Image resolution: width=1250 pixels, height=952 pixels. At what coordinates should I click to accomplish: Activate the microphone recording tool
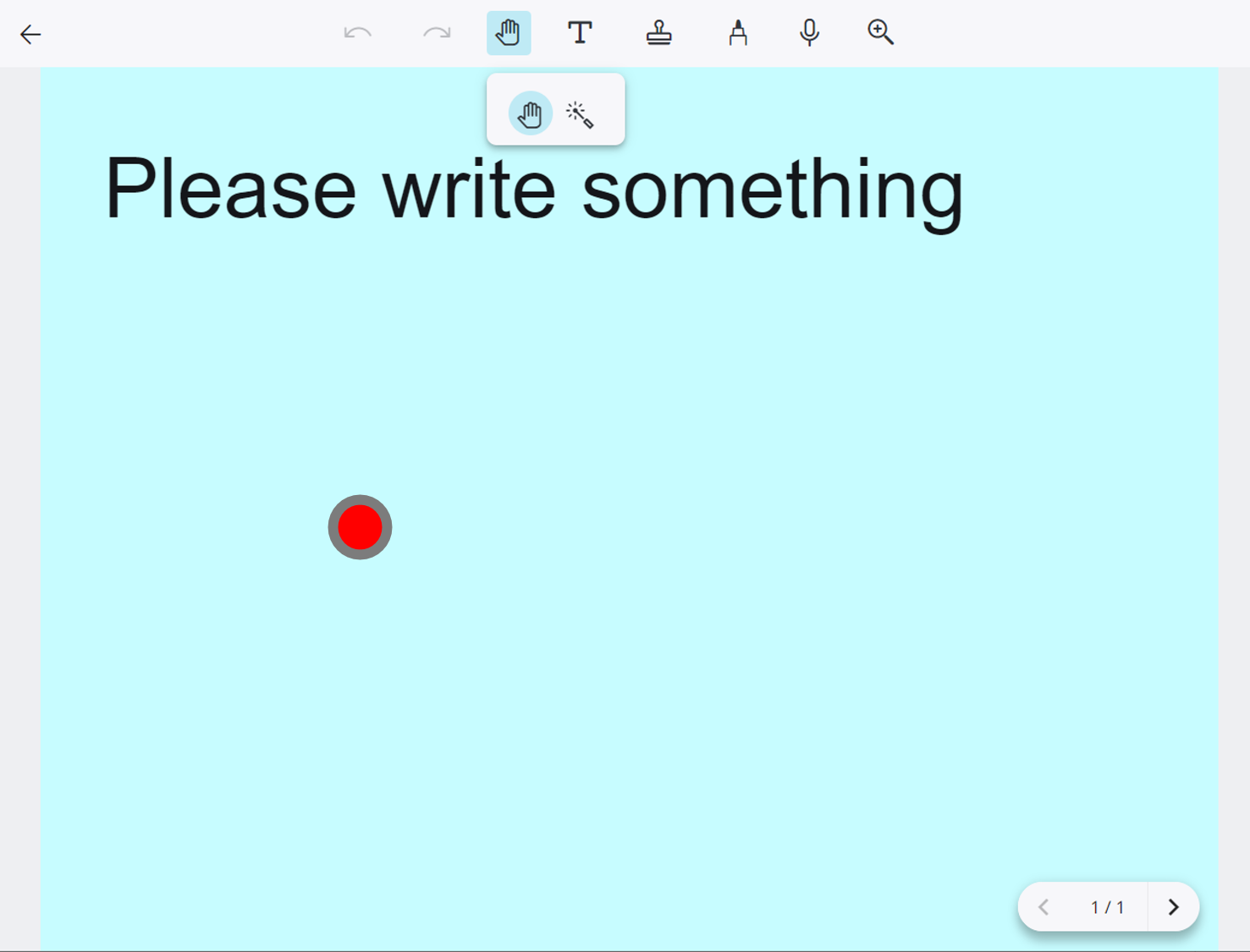[809, 33]
